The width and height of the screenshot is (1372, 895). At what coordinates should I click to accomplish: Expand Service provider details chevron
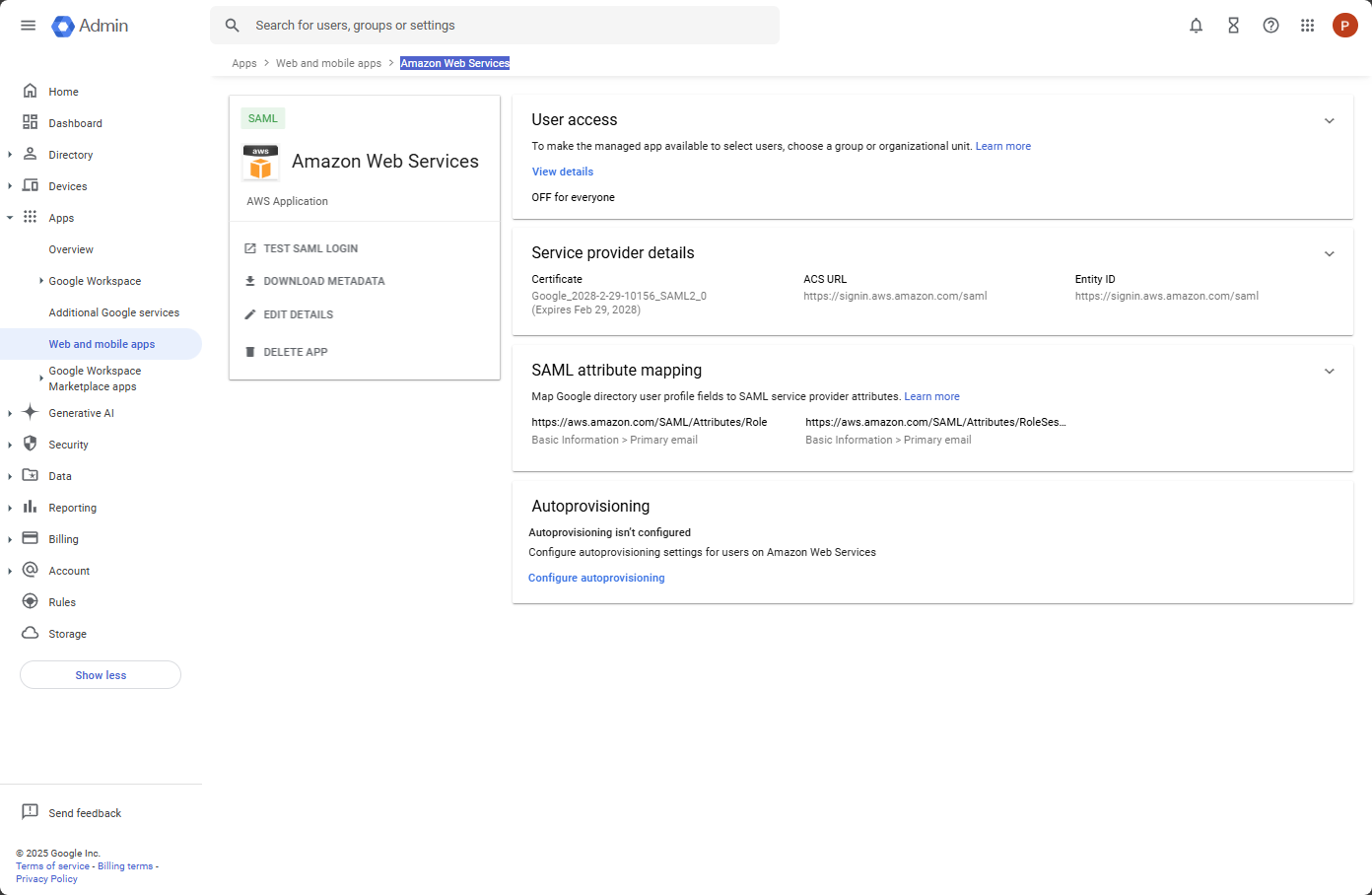click(x=1329, y=254)
